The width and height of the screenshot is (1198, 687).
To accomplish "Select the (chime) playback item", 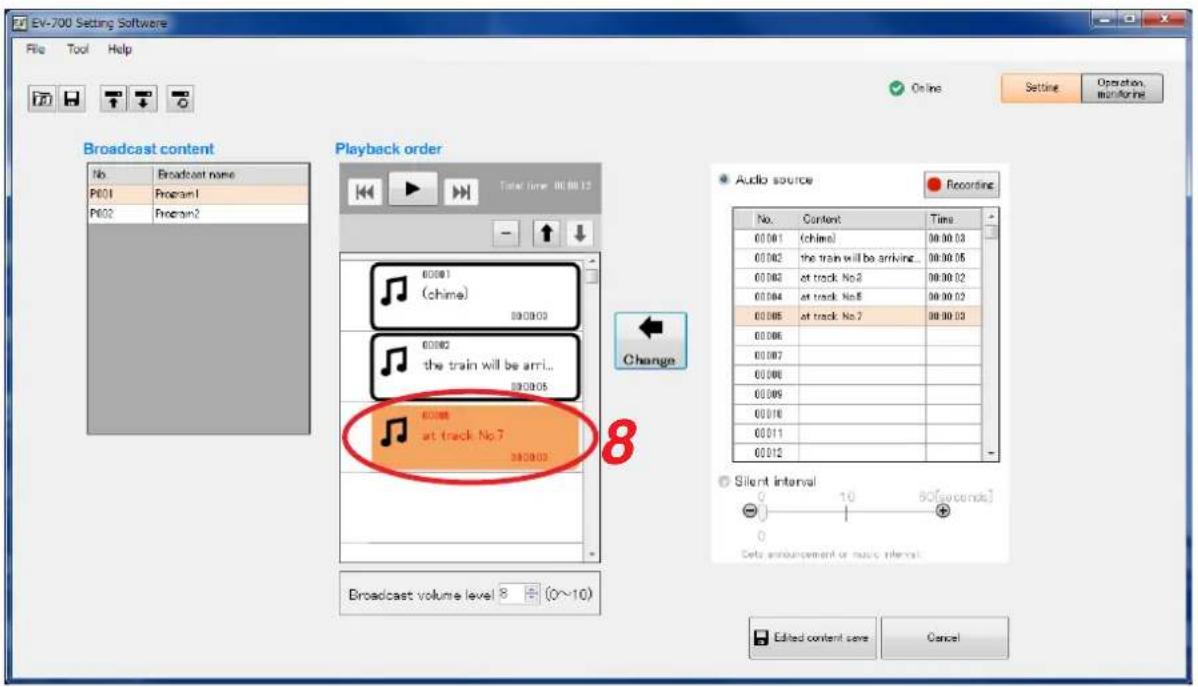I will pos(475,296).
